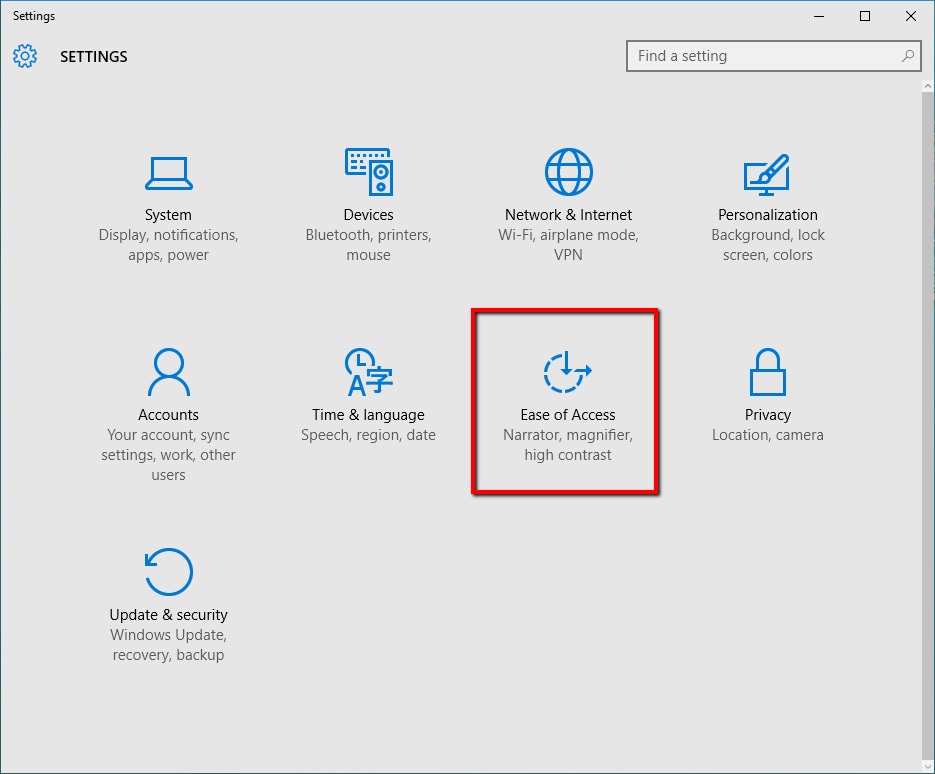The width and height of the screenshot is (935, 774).
Task: Close the Settings window
Action: tap(911, 16)
